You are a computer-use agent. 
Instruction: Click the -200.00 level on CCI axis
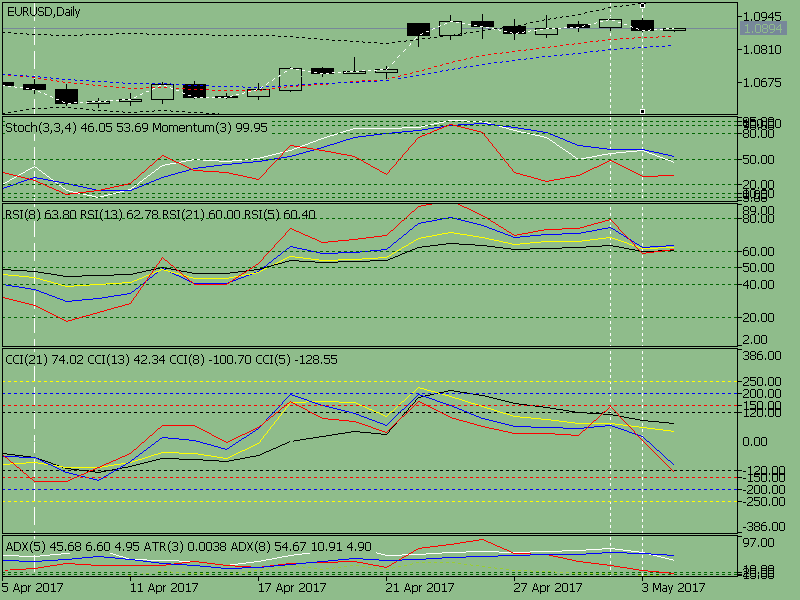[x=762, y=489]
